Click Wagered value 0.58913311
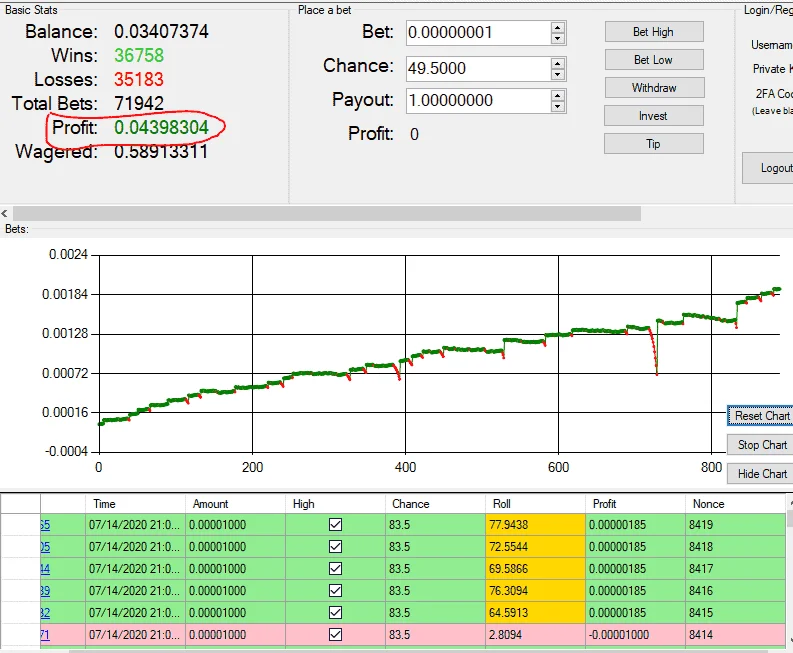 pyautogui.click(x=161, y=151)
